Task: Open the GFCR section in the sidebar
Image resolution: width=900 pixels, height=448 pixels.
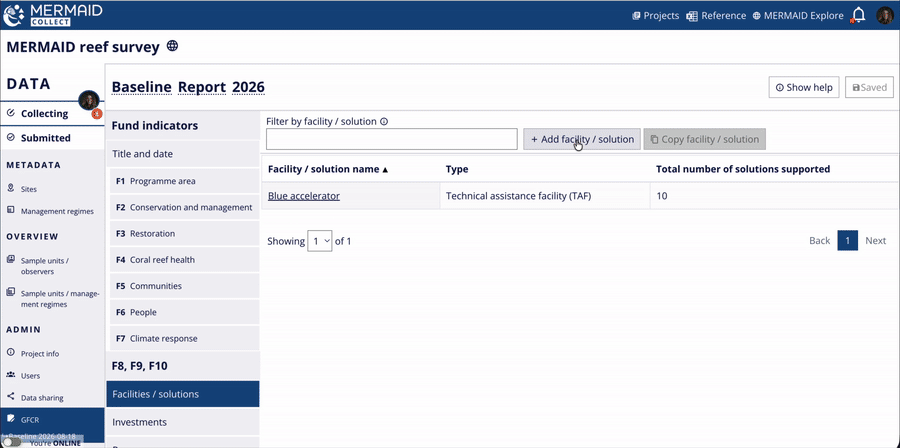Action: click(52, 420)
